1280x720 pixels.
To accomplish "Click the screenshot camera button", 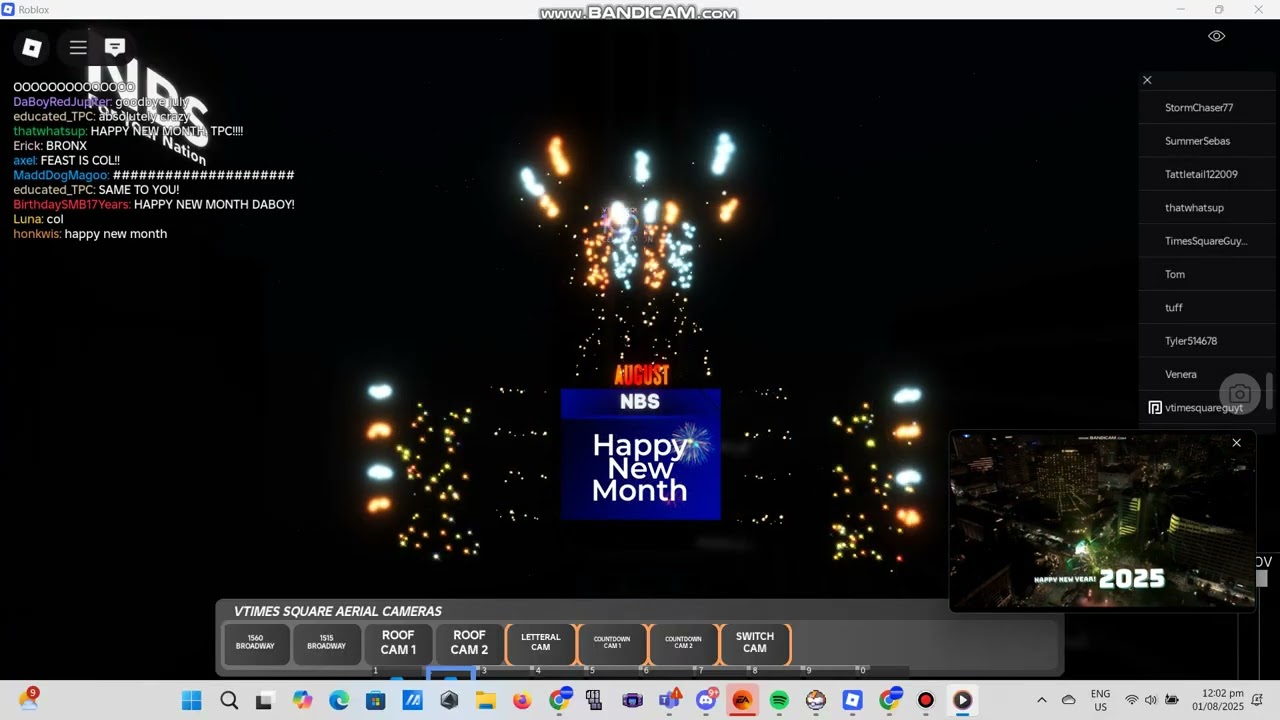I will click(x=1240, y=393).
